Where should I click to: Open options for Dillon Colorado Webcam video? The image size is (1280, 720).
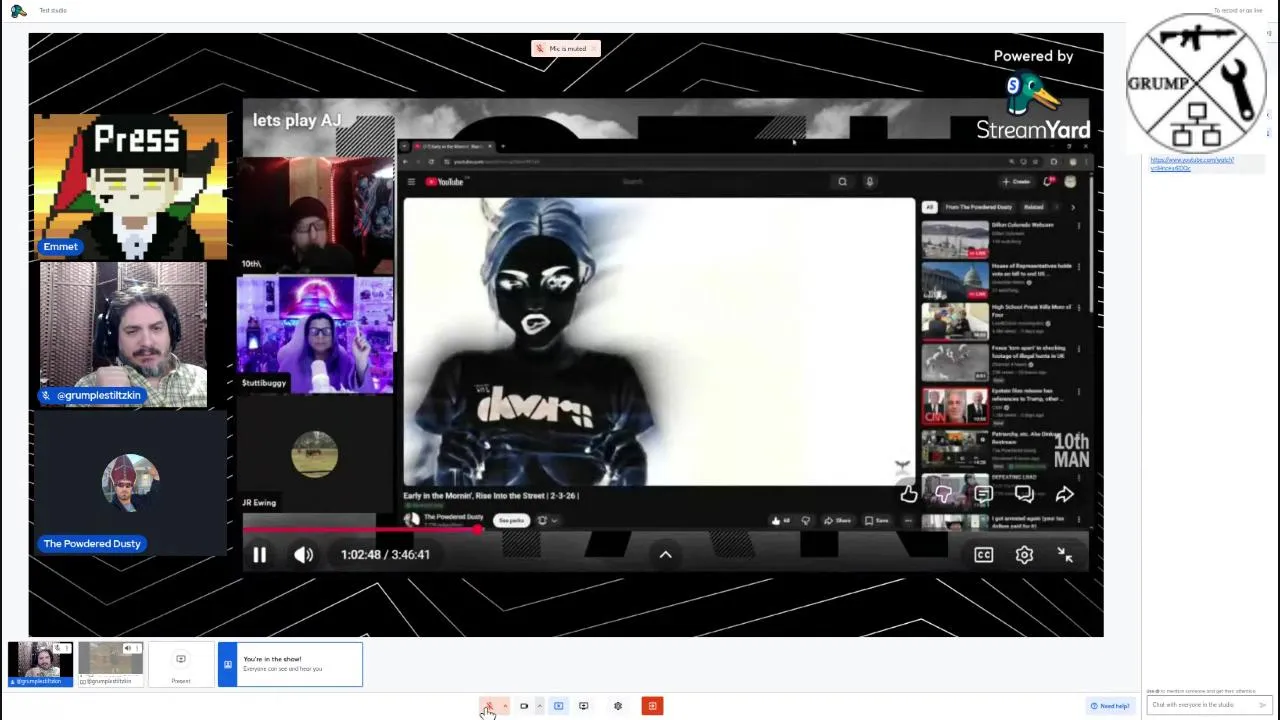coord(1078,226)
